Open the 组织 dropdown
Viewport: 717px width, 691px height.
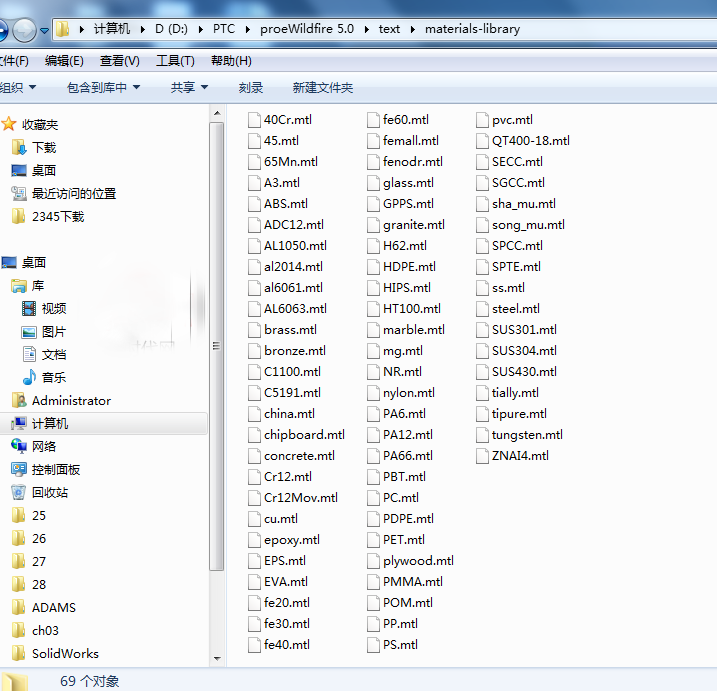pyautogui.click(x=18, y=87)
